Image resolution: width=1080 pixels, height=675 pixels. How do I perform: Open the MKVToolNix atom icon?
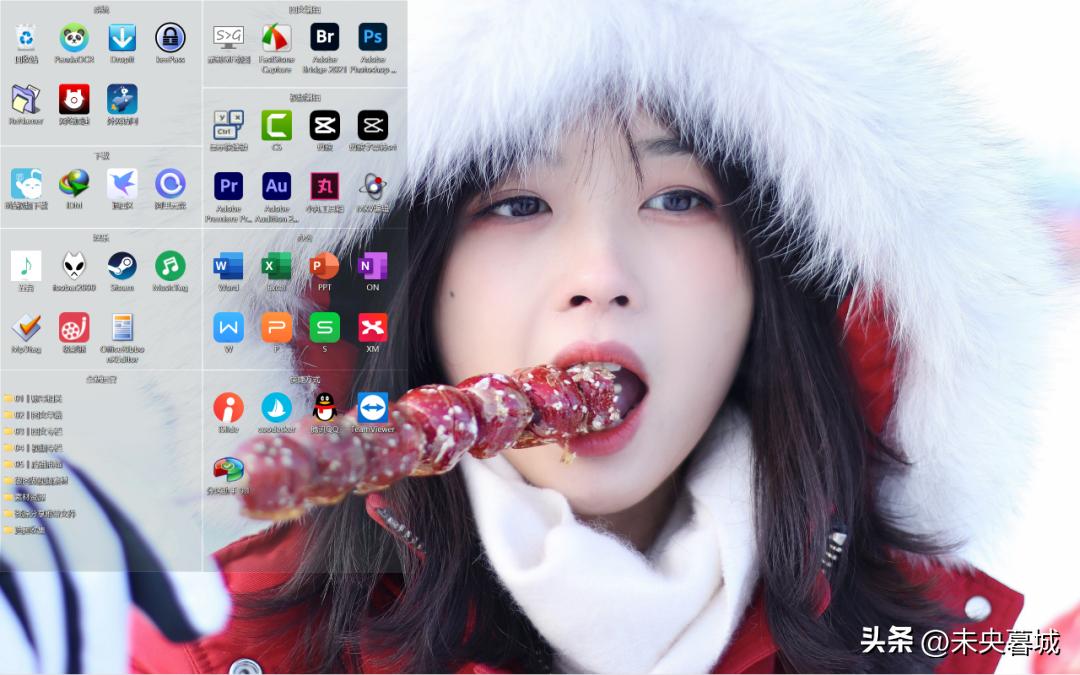[x=373, y=186]
